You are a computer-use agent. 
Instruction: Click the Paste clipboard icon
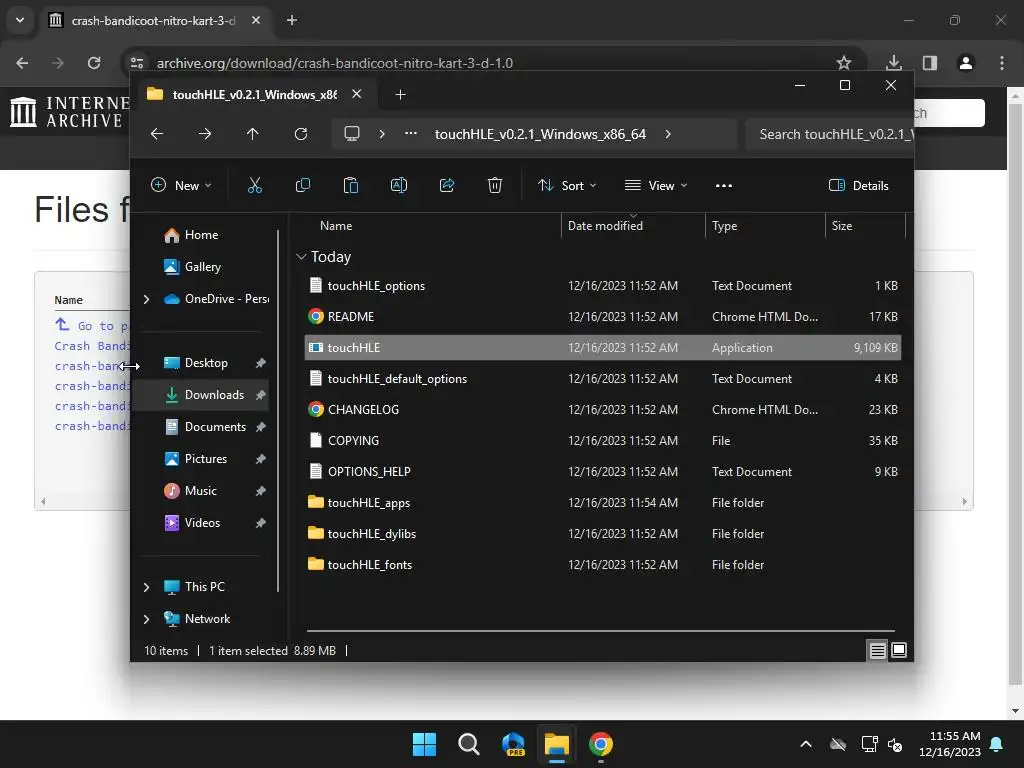[351, 185]
